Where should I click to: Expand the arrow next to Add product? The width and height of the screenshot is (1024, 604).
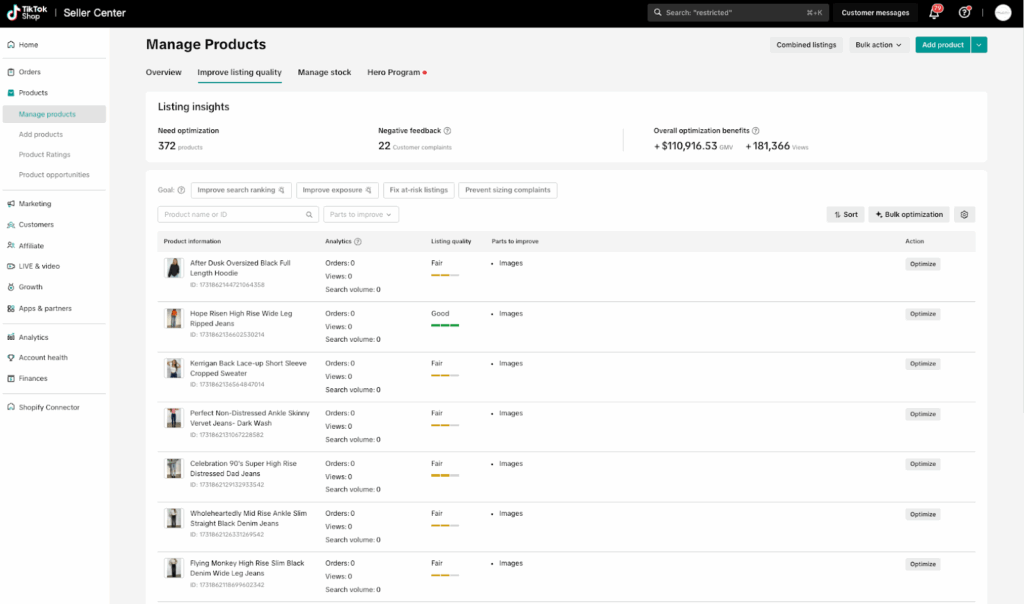[x=979, y=45]
